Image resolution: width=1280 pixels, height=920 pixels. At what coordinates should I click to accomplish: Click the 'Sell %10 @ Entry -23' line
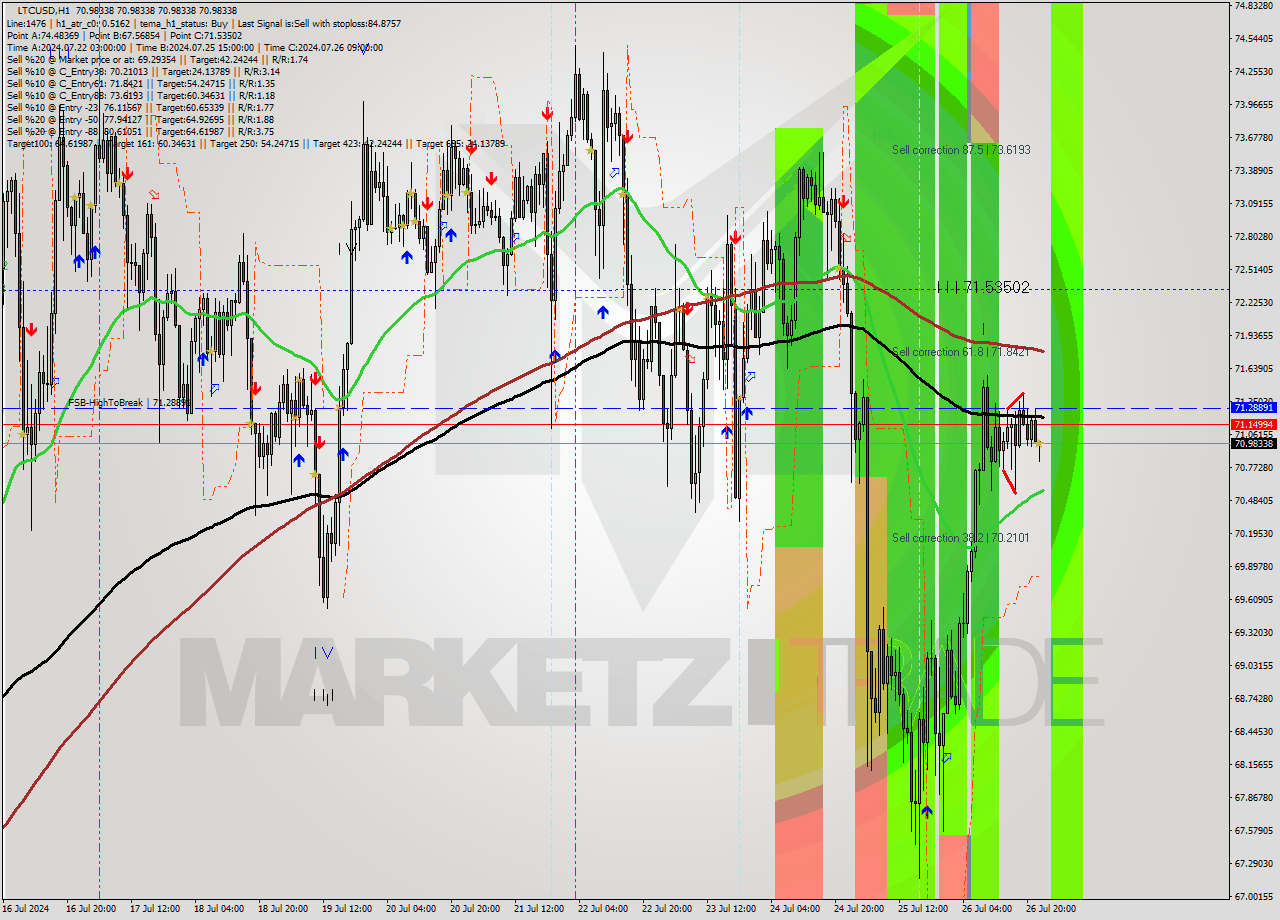point(140,108)
